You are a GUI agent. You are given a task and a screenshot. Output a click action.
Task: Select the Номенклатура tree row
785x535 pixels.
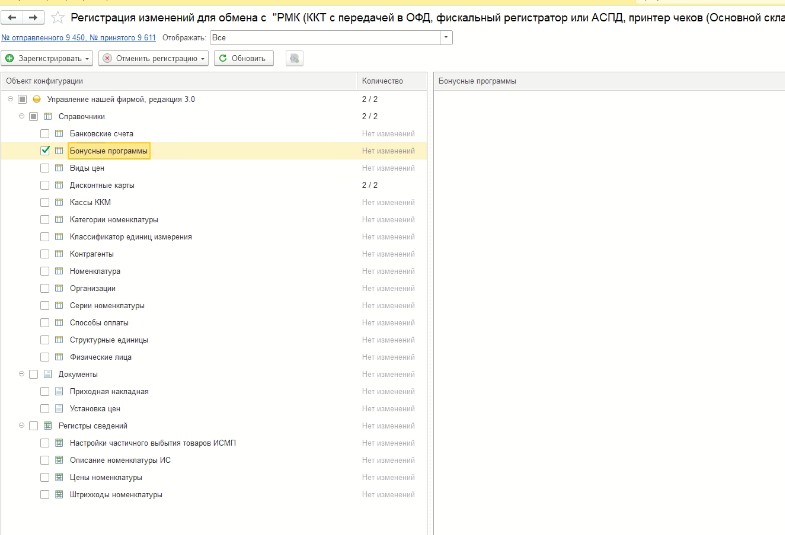point(95,271)
